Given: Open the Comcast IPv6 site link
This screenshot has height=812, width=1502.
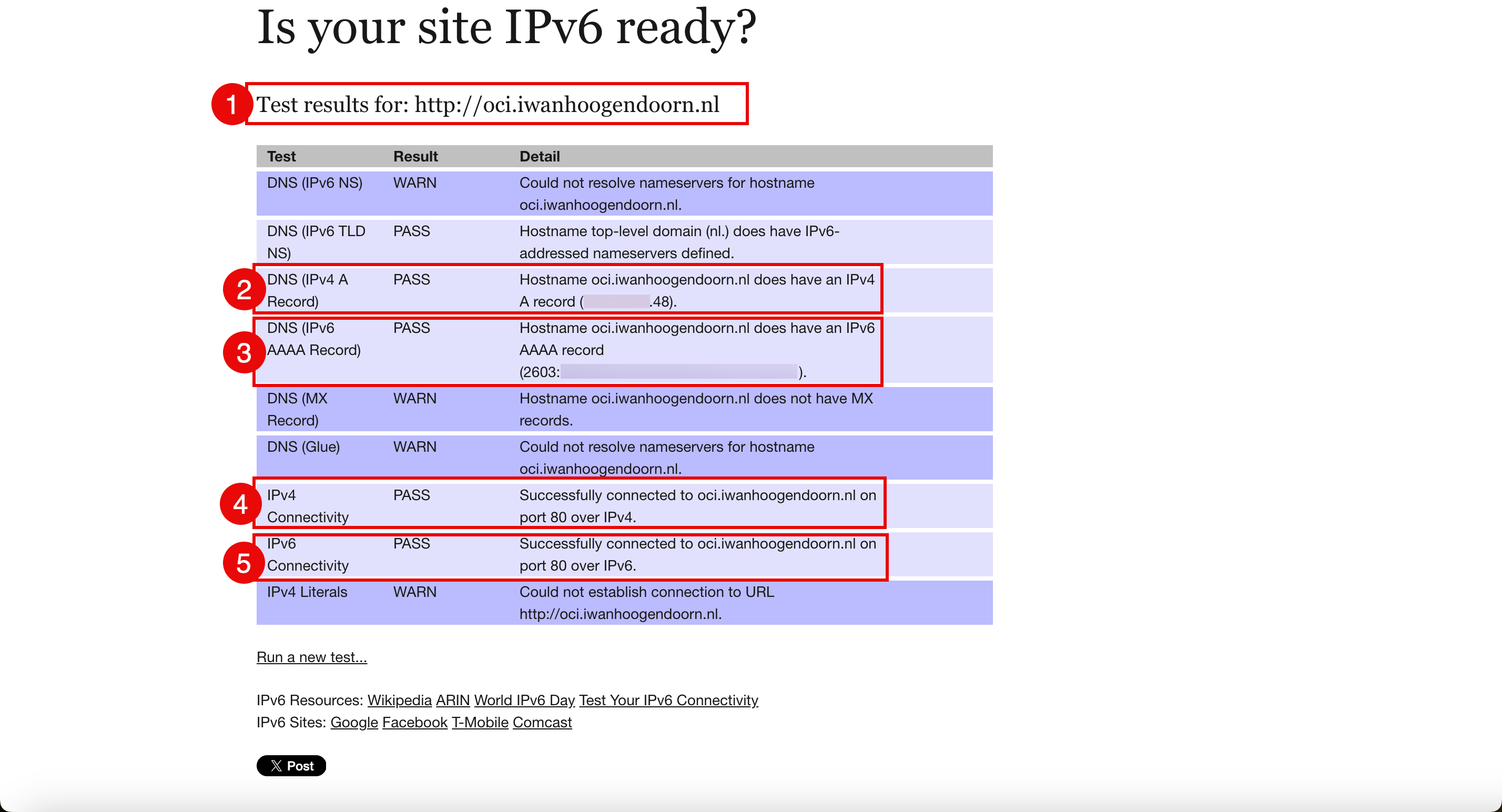Looking at the screenshot, I should coord(542,722).
